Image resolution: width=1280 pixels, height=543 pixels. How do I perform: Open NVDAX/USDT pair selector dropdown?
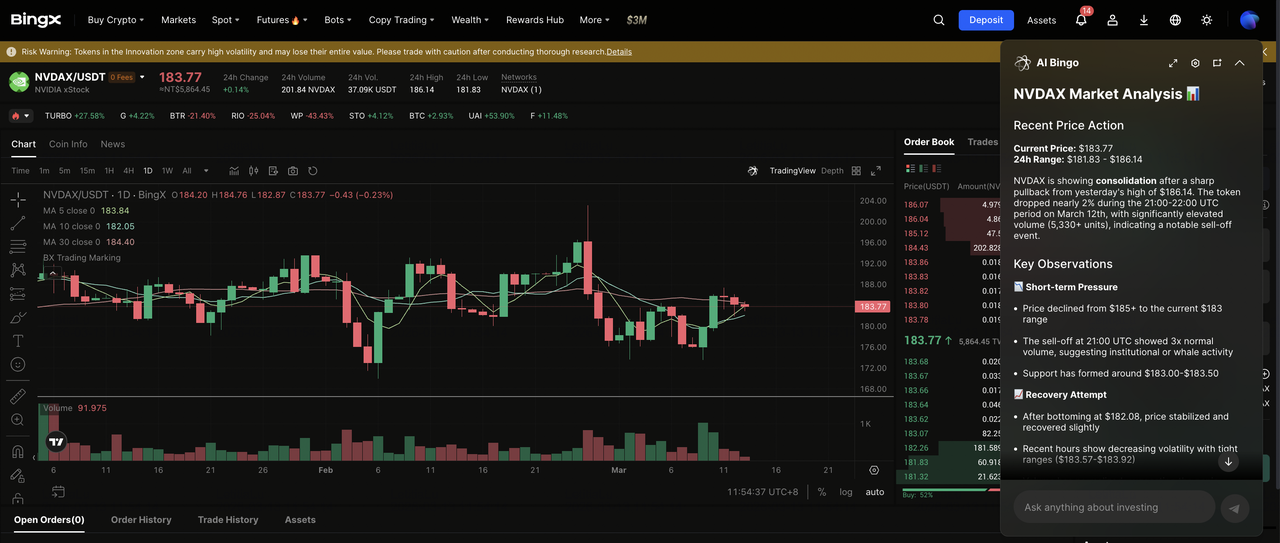(x=142, y=77)
